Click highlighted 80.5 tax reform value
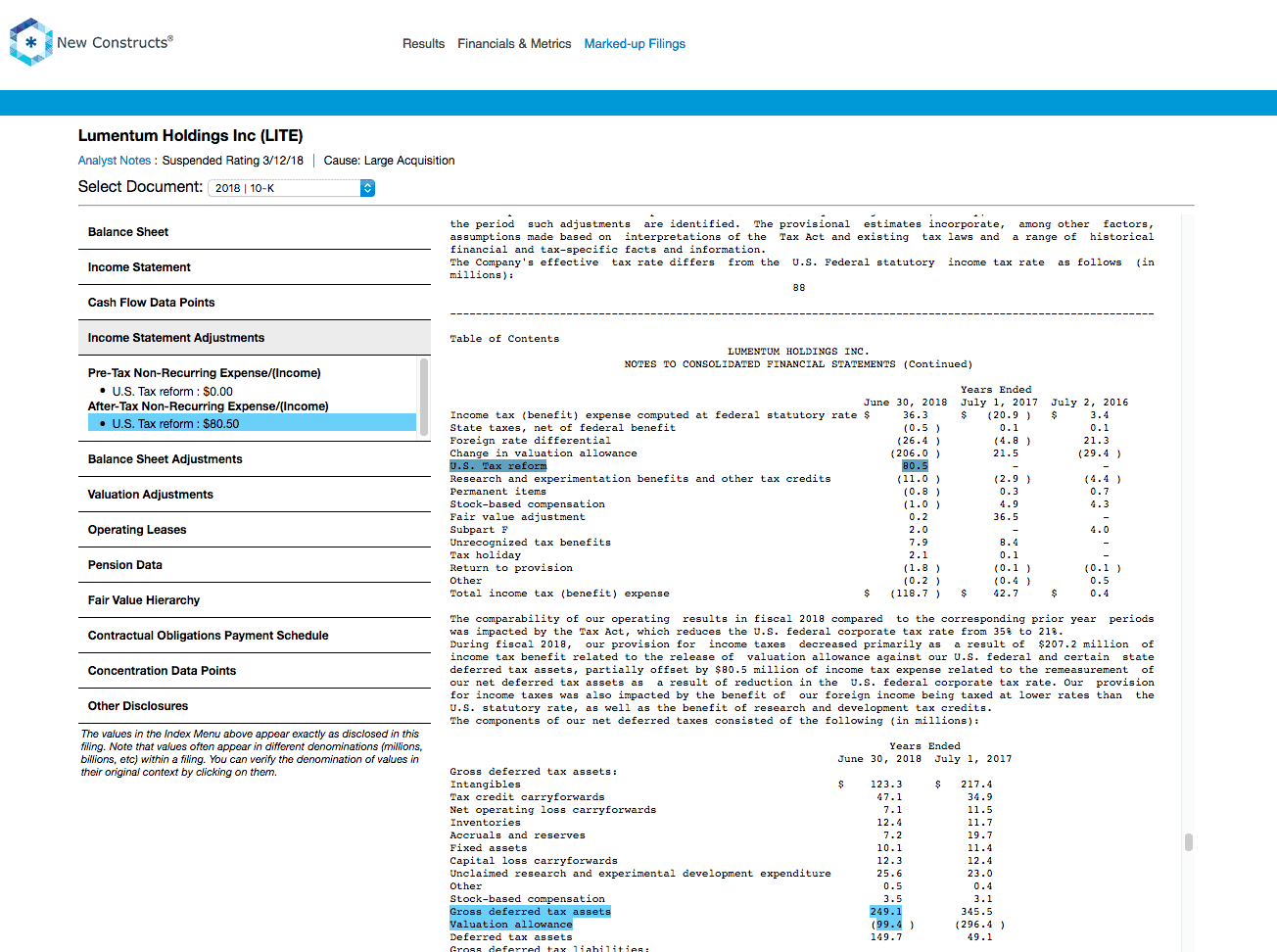The width and height of the screenshot is (1277, 952). 915,466
